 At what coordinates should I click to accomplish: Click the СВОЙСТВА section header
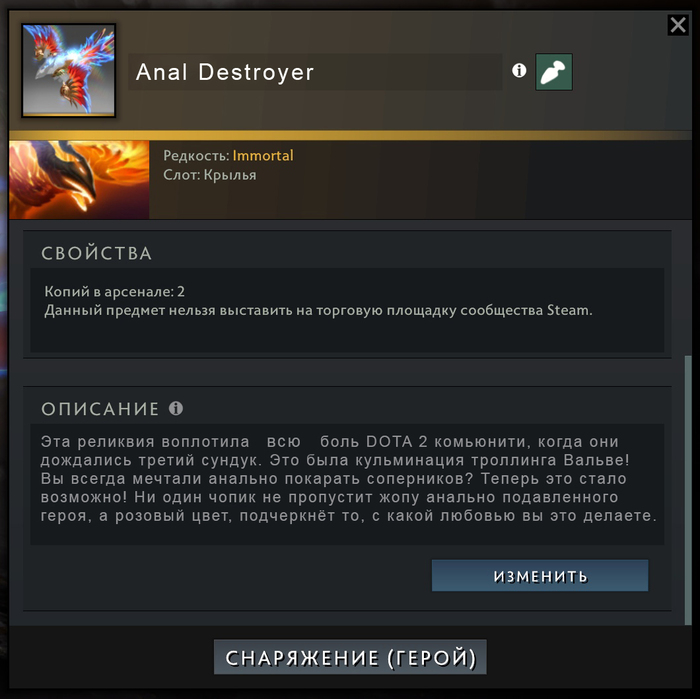[x=96, y=253]
